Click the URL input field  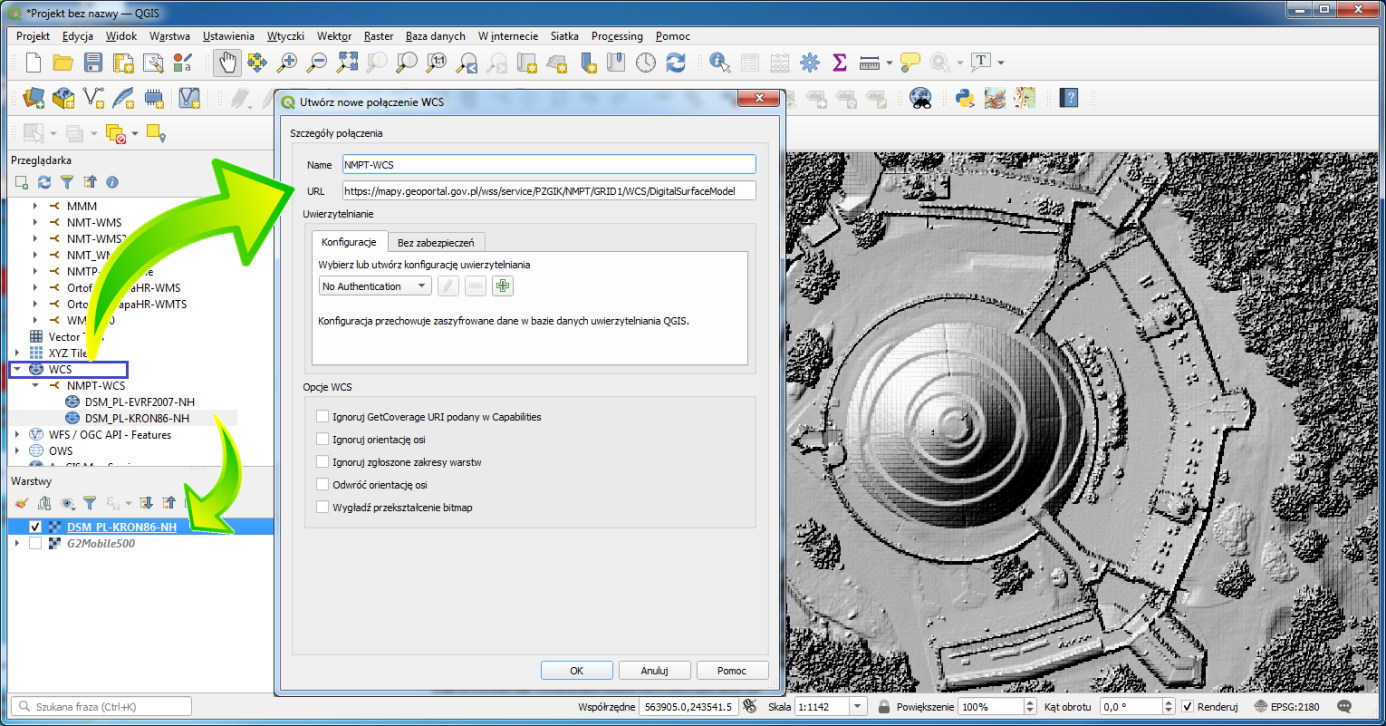(548, 191)
